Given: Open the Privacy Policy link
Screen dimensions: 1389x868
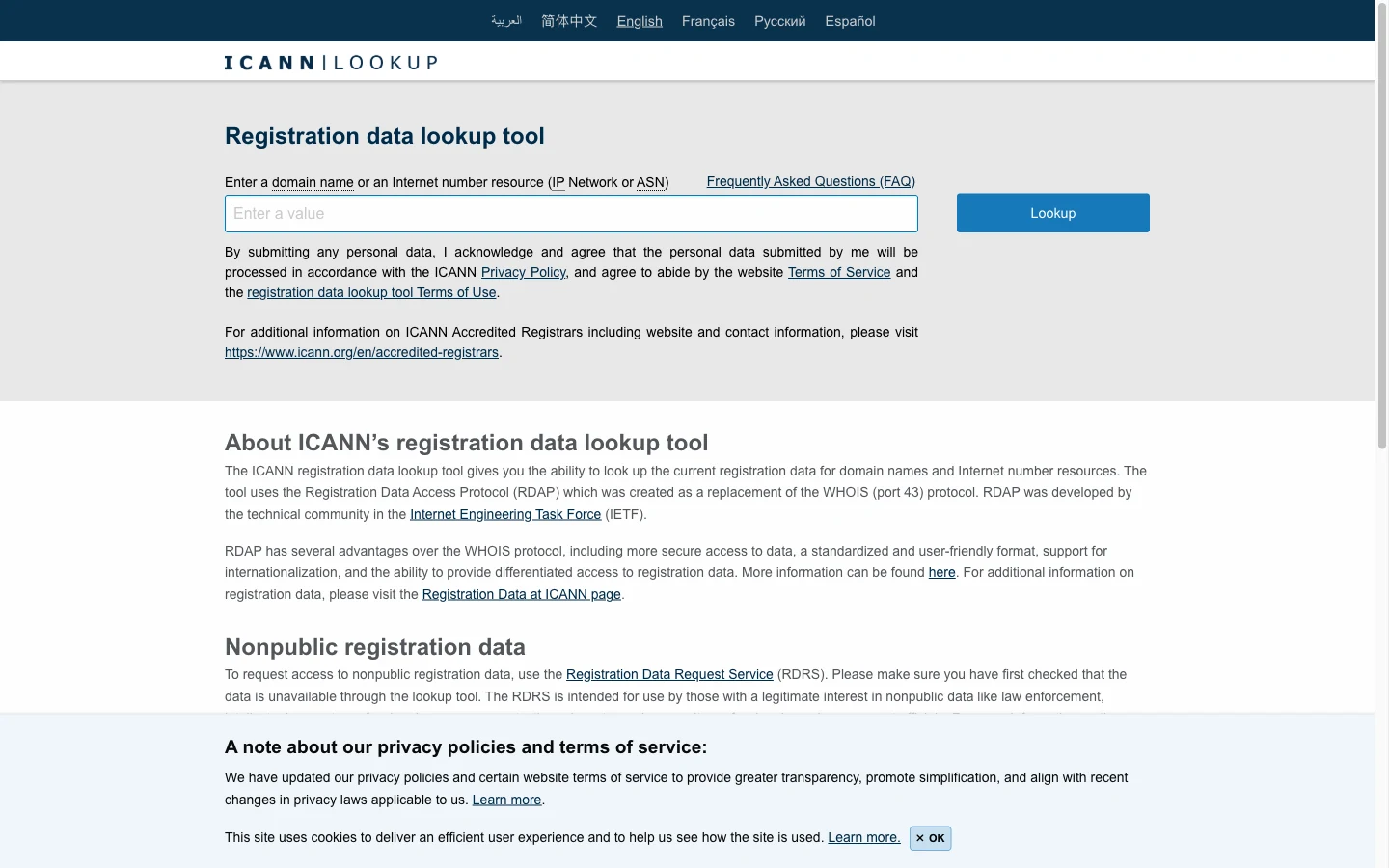Looking at the screenshot, I should coord(524,272).
